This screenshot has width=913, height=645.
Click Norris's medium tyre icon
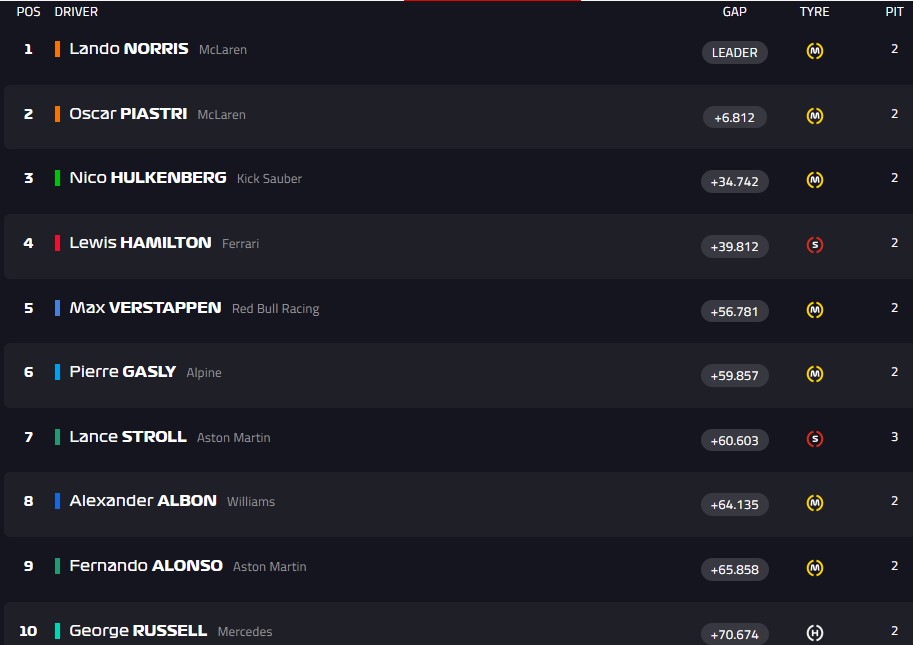click(815, 52)
